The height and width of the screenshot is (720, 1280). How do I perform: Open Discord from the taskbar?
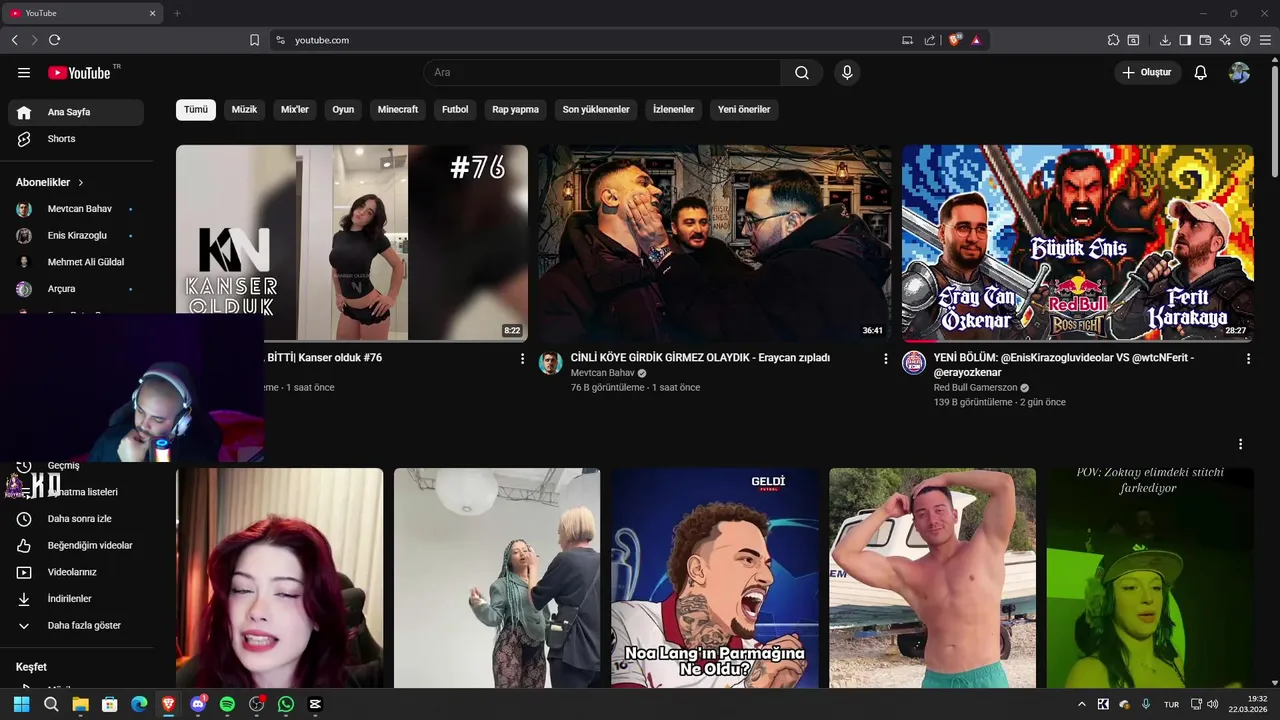coord(198,704)
